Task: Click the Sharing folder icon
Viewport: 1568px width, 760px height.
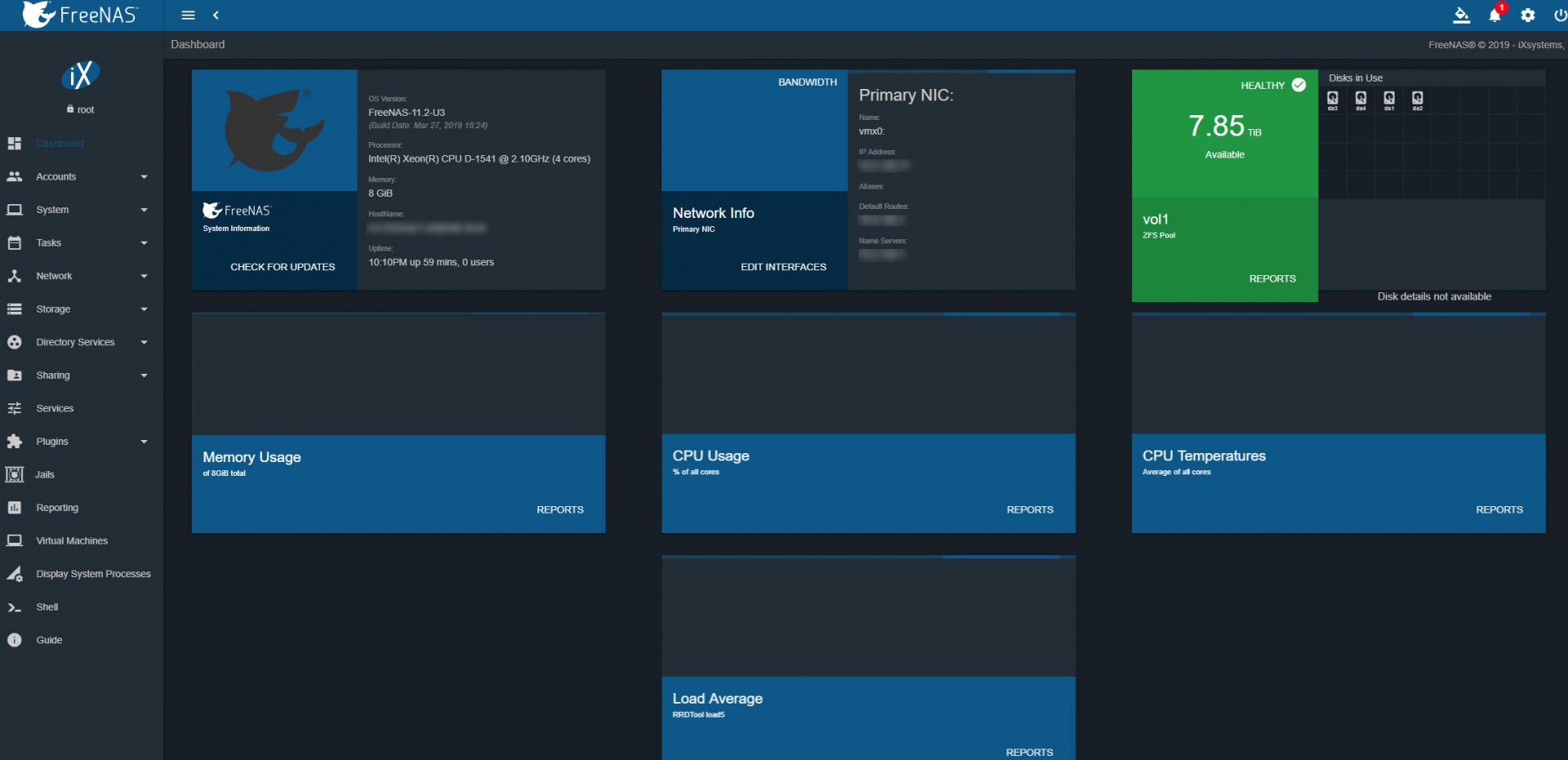Action: (14, 376)
